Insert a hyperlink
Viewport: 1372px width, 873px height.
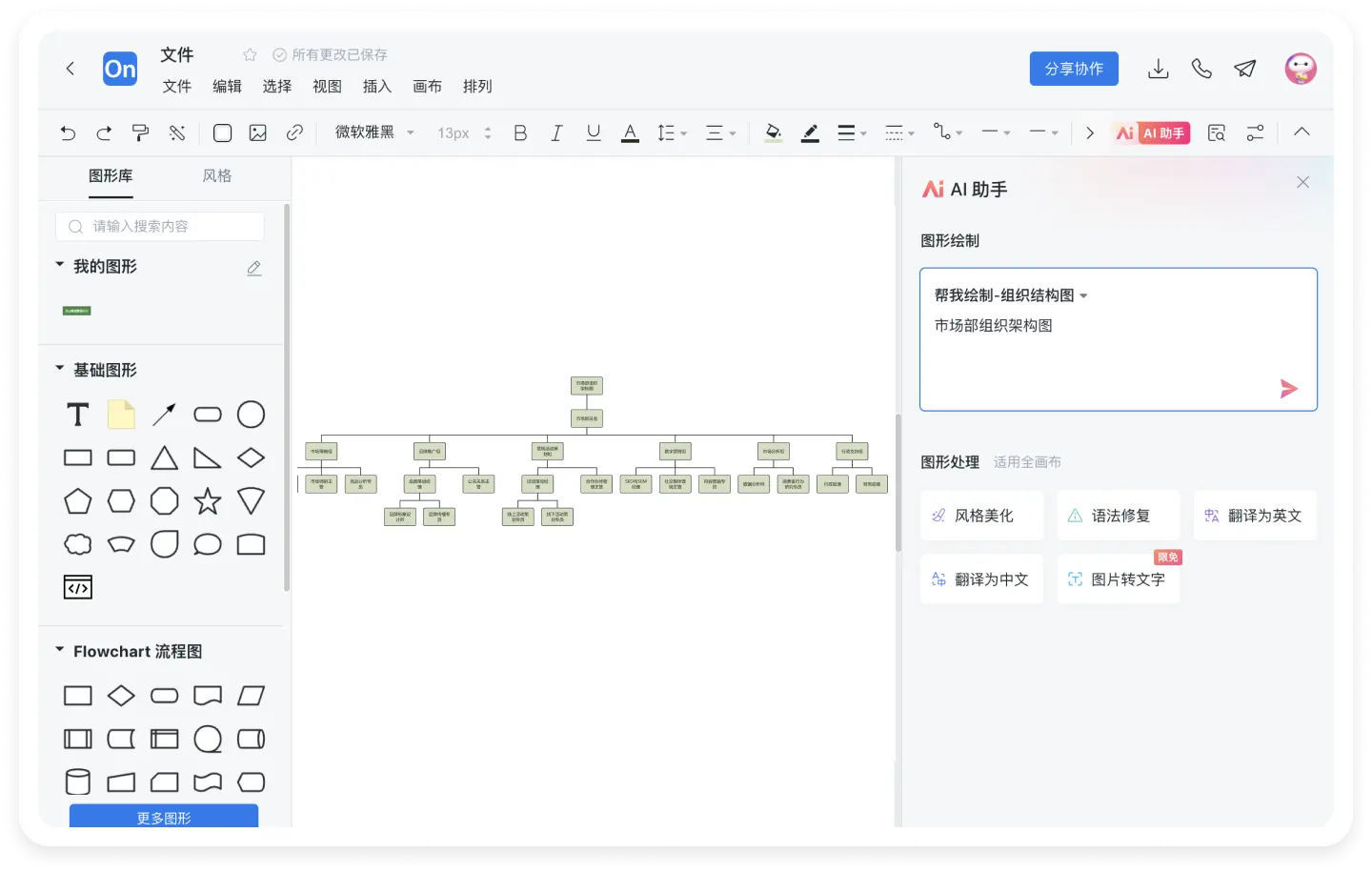pos(294,132)
